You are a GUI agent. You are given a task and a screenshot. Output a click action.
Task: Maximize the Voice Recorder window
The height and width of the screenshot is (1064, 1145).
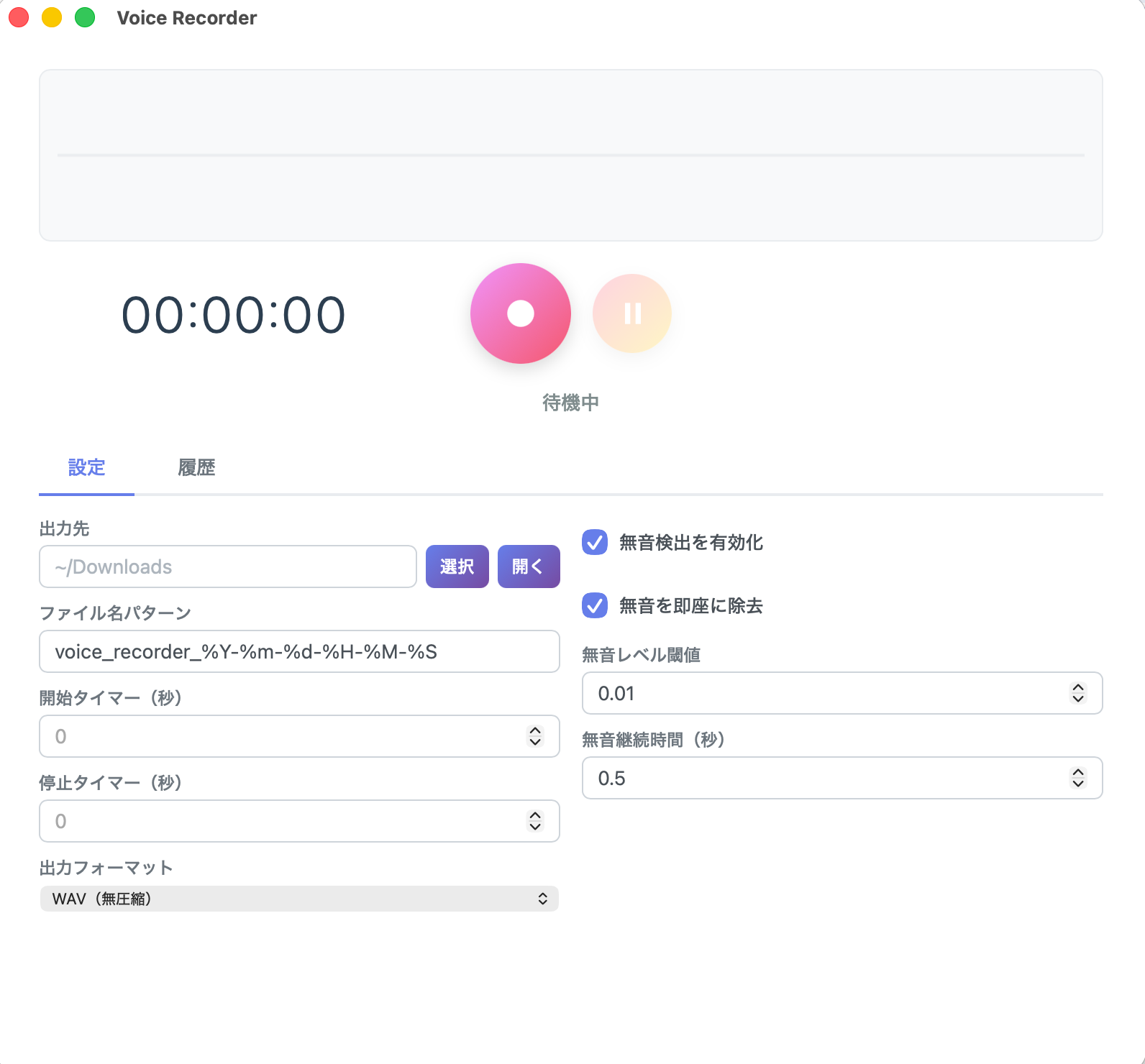pyautogui.click(x=85, y=17)
